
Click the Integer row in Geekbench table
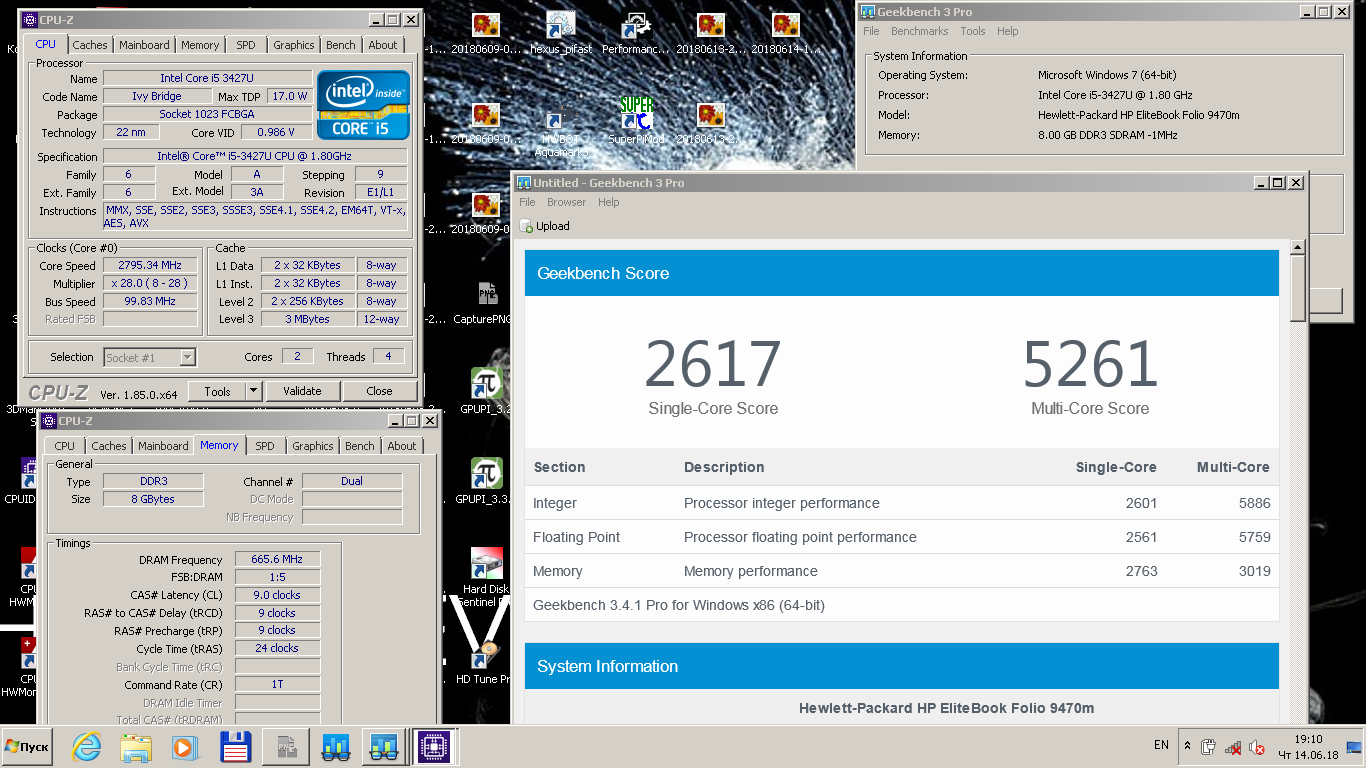902,503
